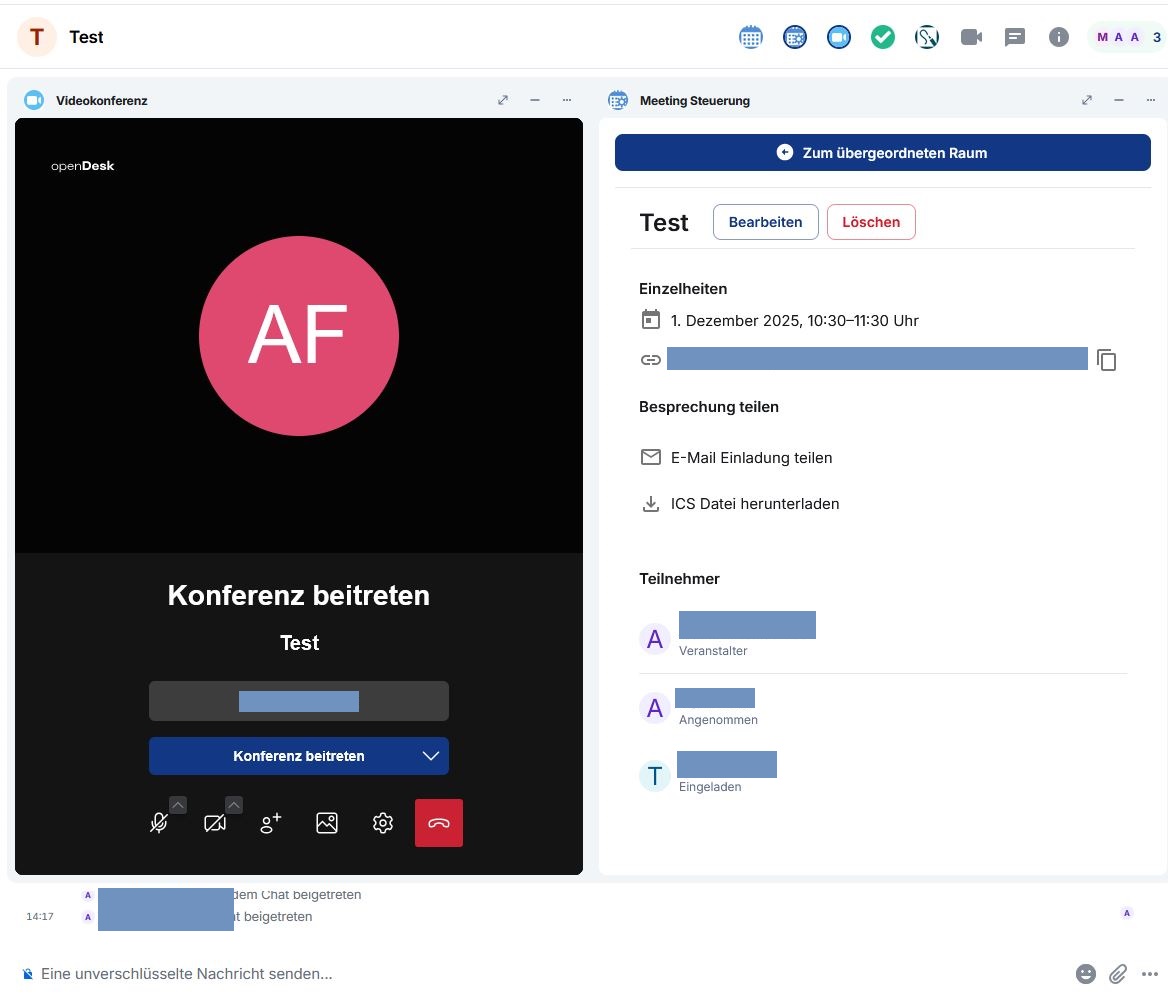Select the background image icon
This screenshot has width=1168, height=1007.
pyautogui.click(x=326, y=823)
